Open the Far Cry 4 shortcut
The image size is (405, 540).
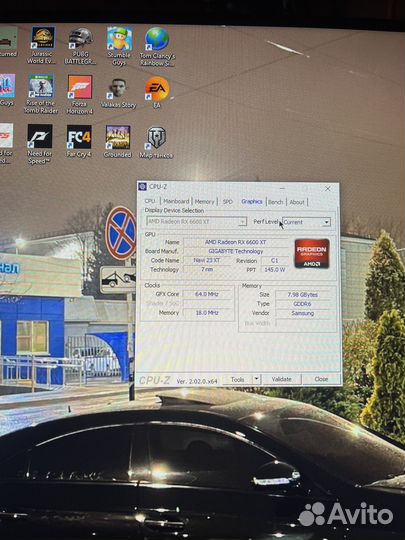[x=79, y=141]
